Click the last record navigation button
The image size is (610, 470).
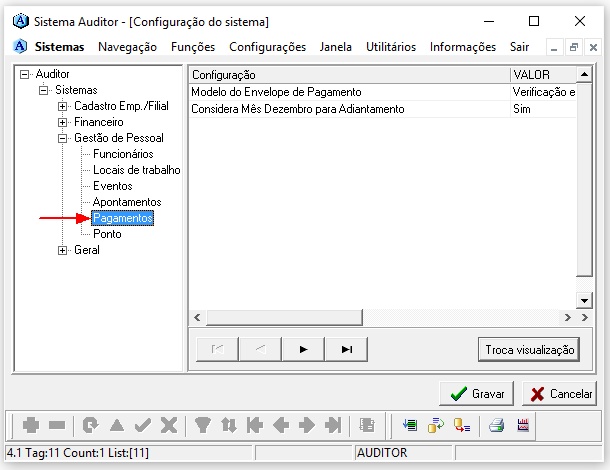click(x=346, y=349)
